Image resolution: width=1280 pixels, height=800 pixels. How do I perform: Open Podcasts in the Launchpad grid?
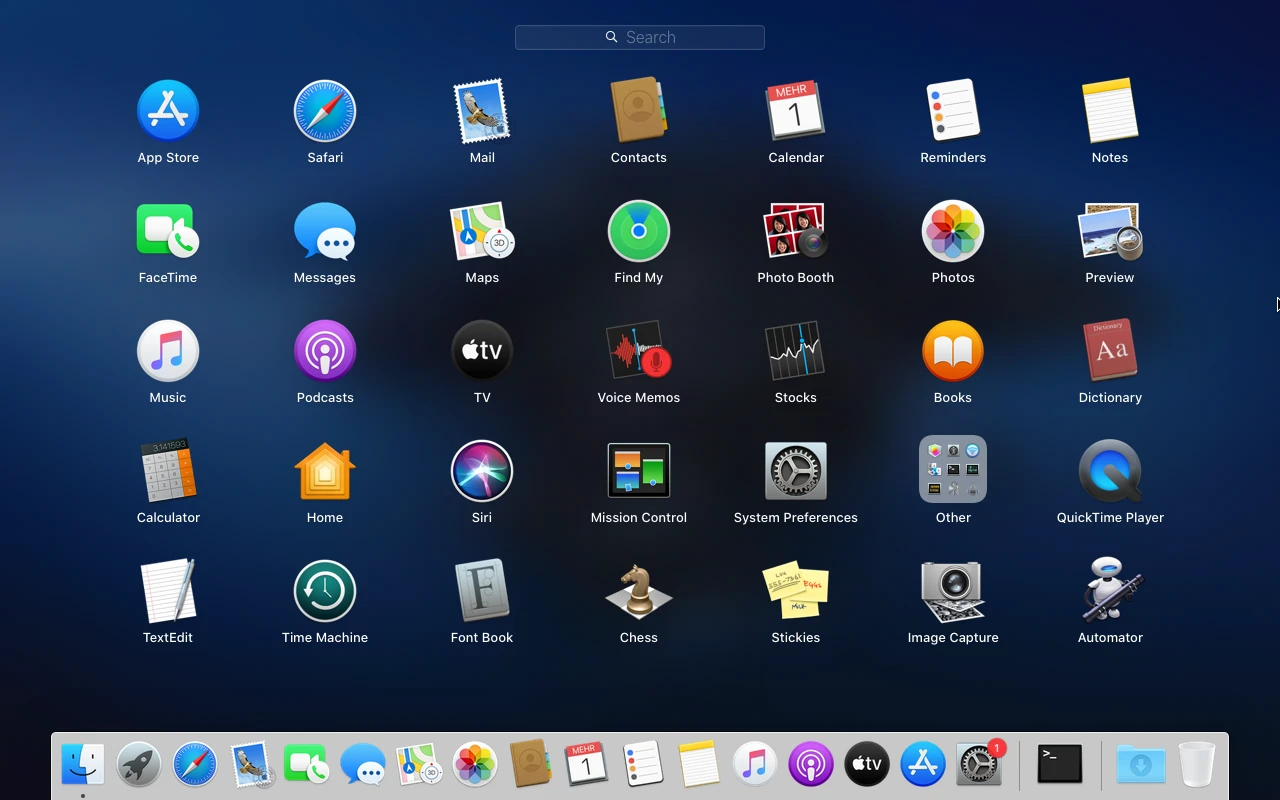(x=325, y=351)
